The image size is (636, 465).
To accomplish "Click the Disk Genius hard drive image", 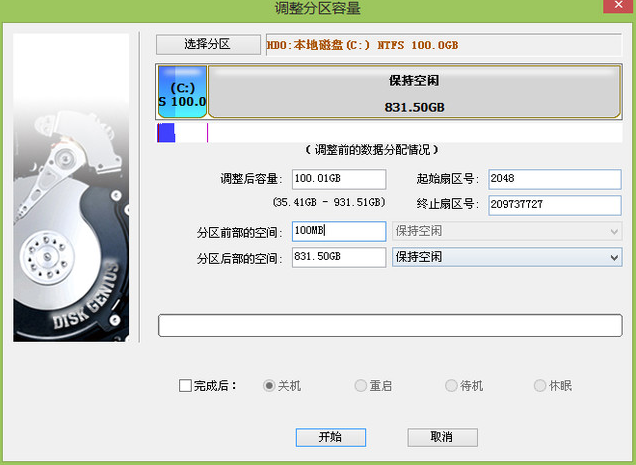I will tap(71, 187).
